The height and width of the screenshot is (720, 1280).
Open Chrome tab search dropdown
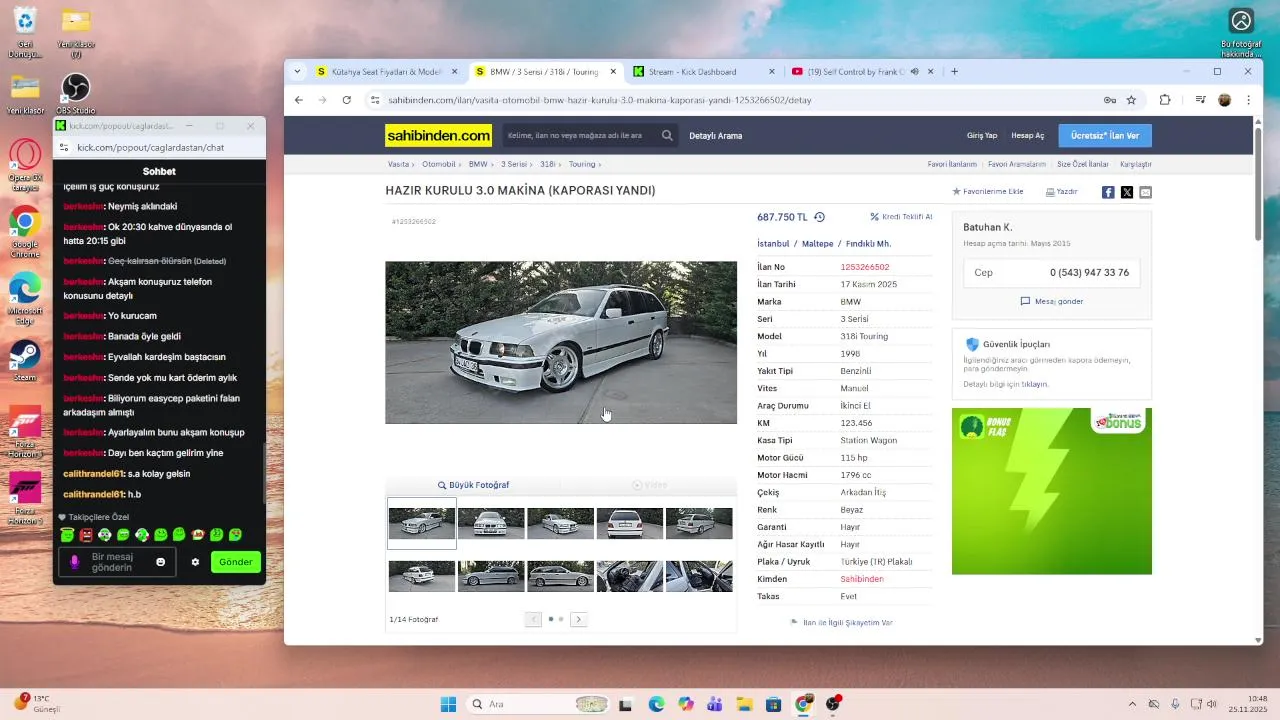tap(297, 72)
